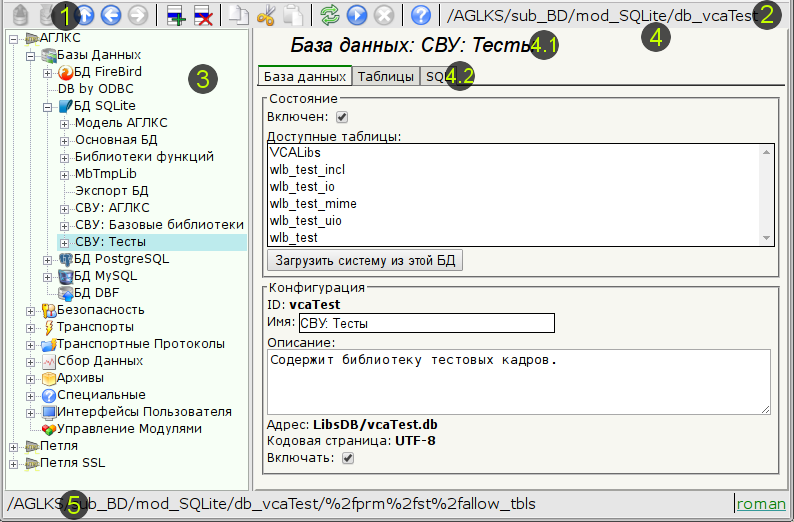This screenshot has width=794, height=522.
Task: Click the scissors cut icon
Action: pos(265,15)
